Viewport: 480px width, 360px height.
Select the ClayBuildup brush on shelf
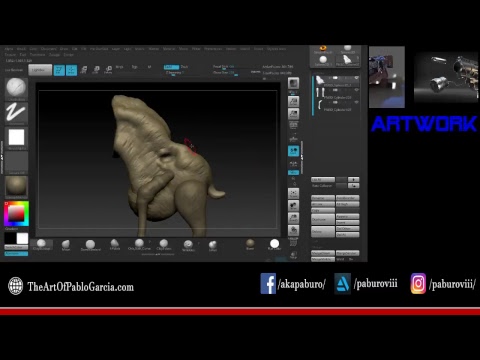pos(41,245)
